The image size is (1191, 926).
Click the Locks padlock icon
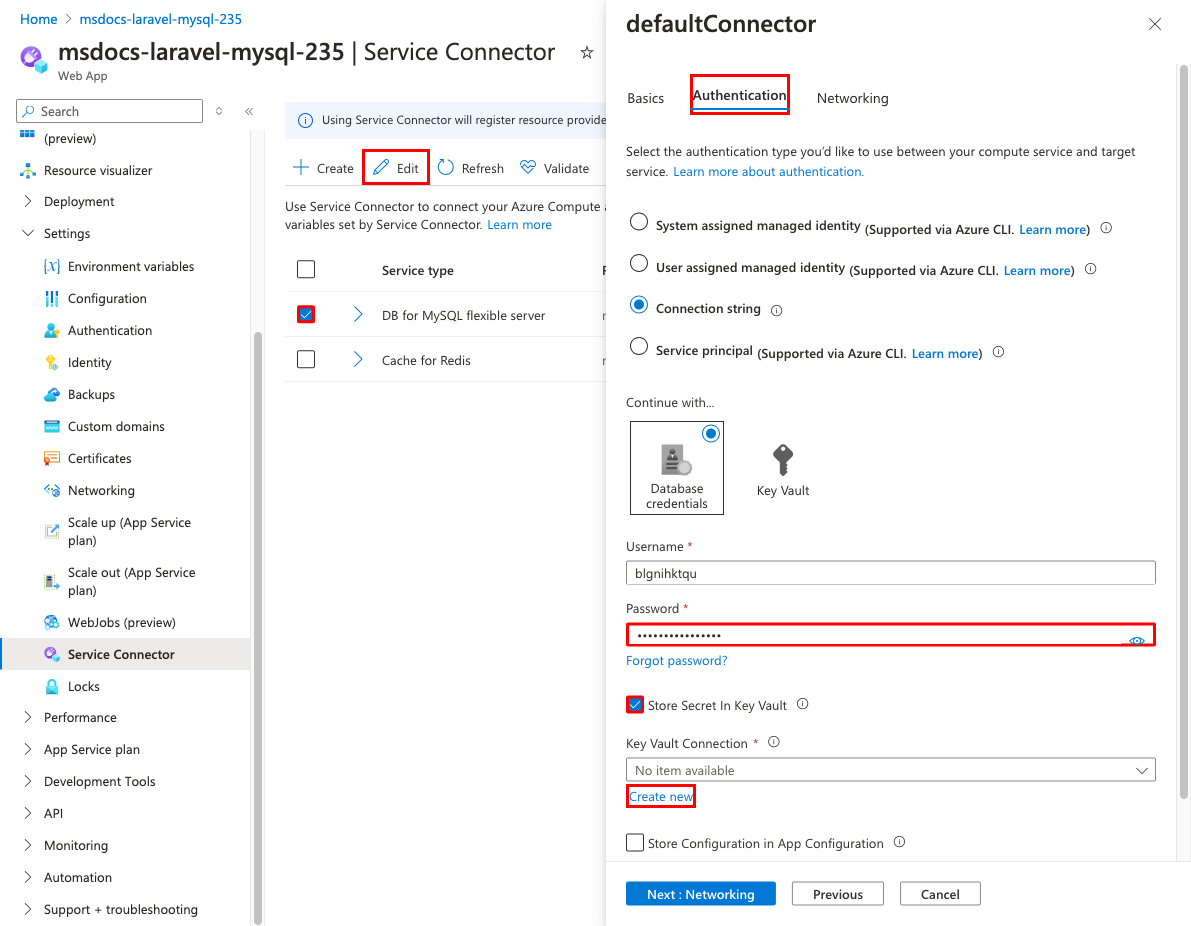tap(52, 686)
